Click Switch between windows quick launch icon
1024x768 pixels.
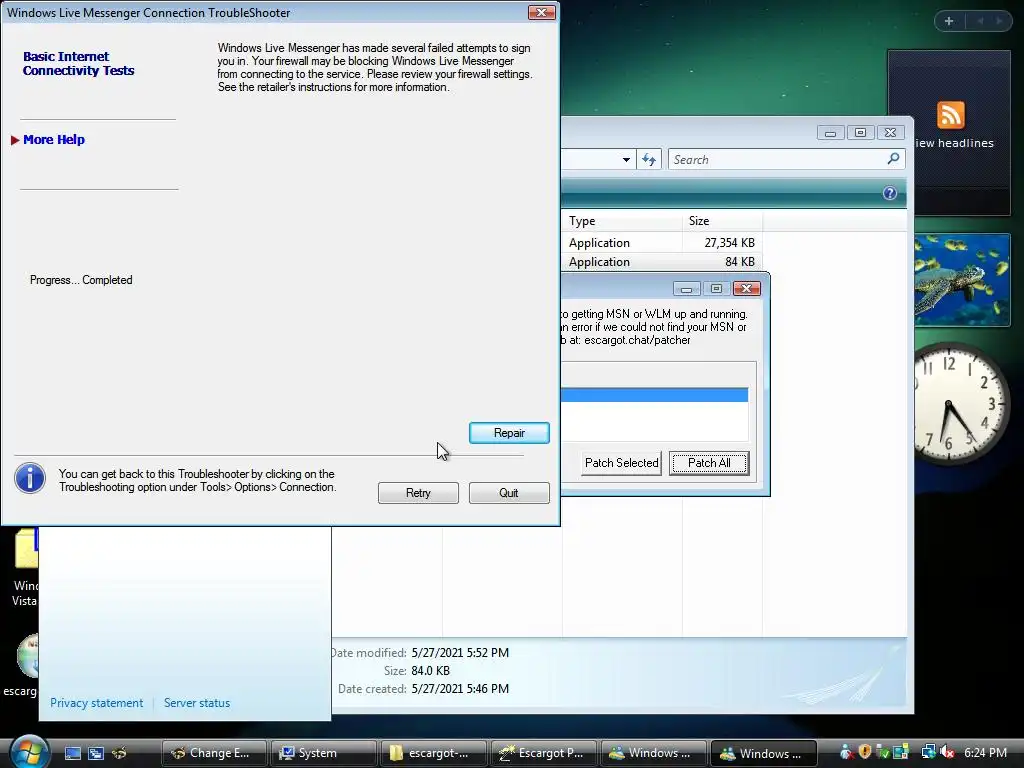[96, 753]
